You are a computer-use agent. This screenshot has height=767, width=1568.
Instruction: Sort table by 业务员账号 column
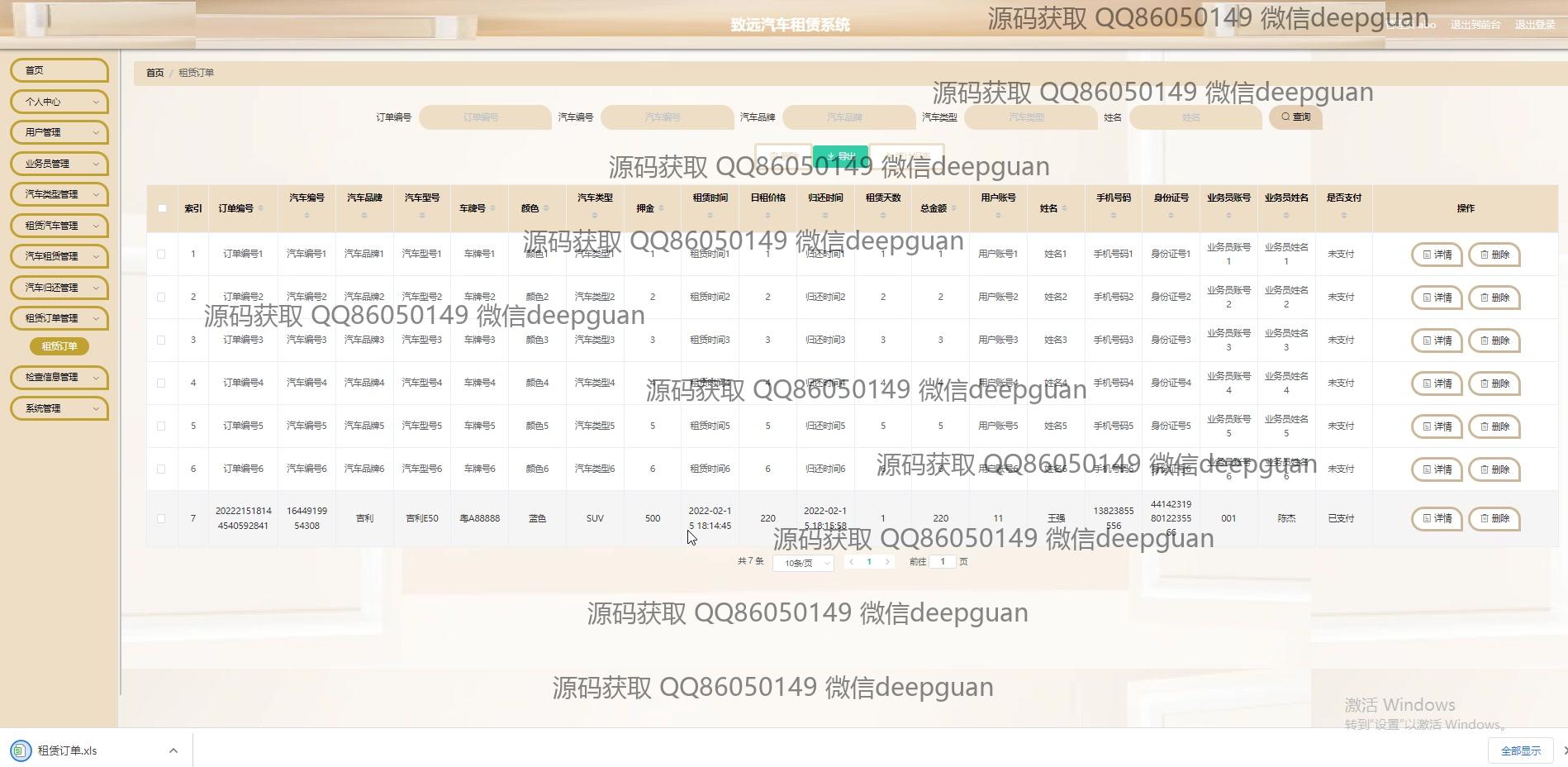1228,216
